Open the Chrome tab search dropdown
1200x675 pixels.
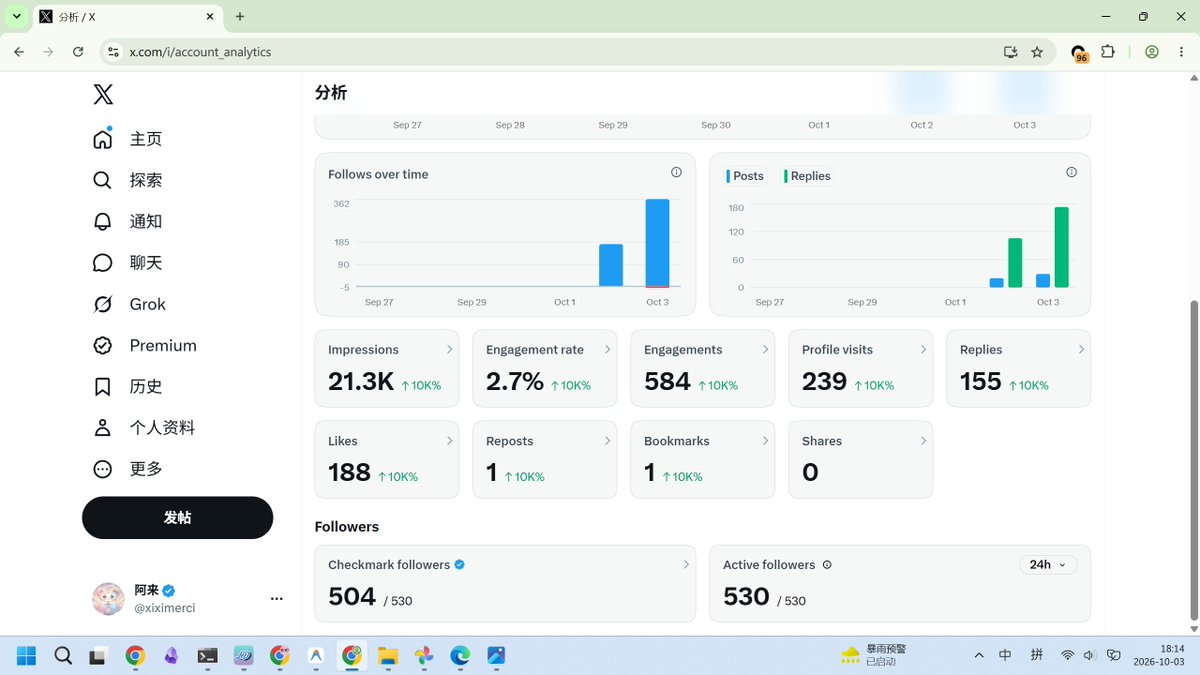point(16,17)
